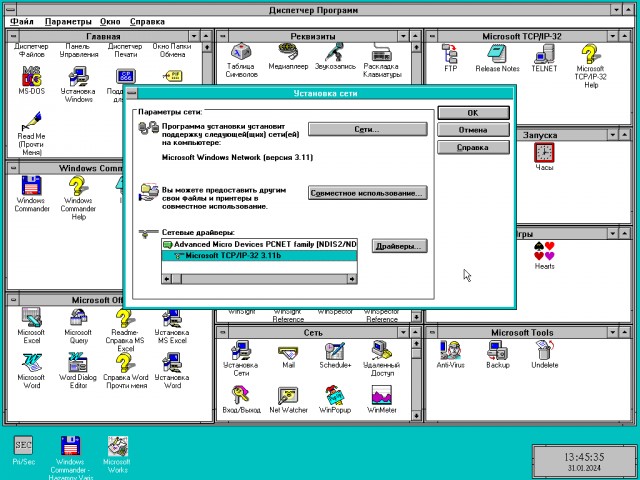Open control menu of Установка сети dialog
The width and height of the screenshot is (640, 480).
(132, 93)
